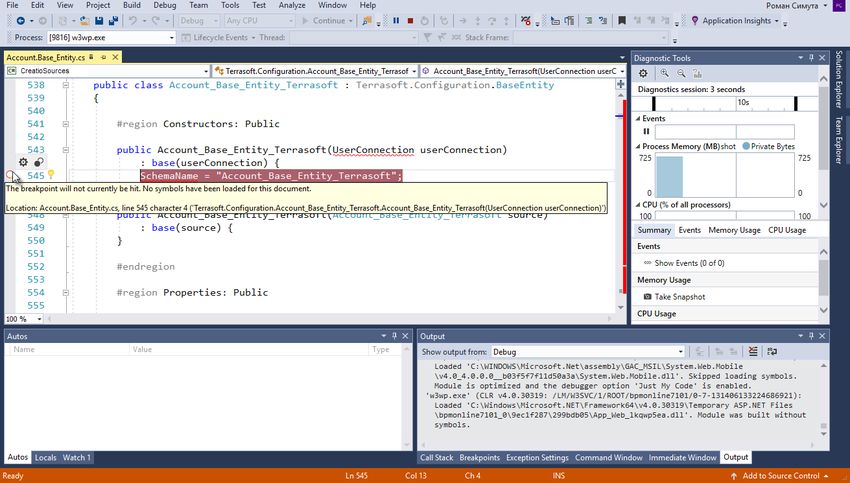Switch to Summary tab in Diagnostic Tools
Image resolution: width=850 pixels, height=483 pixels.
(x=654, y=230)
